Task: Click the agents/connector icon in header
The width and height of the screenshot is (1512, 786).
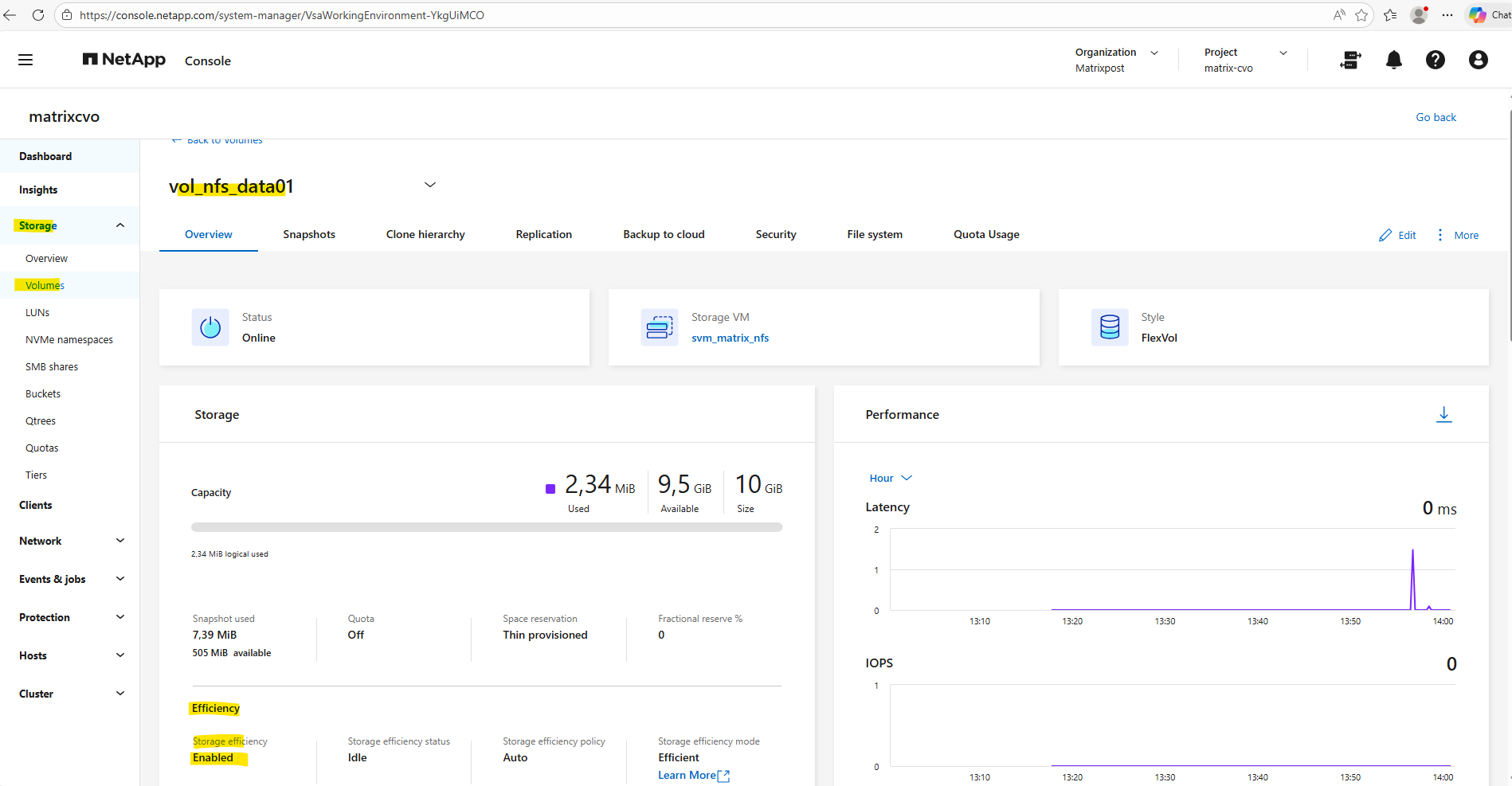Action: click(1350, 60)
